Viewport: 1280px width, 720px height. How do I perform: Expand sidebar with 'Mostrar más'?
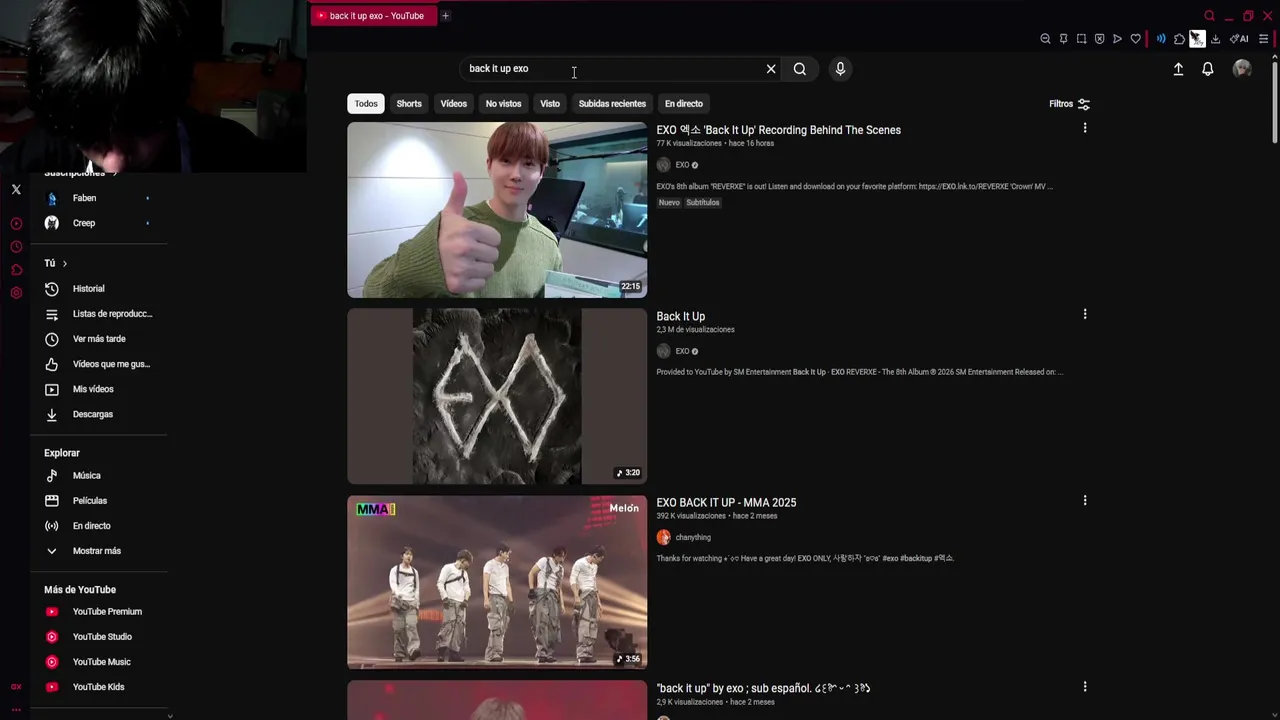(97, 551)
